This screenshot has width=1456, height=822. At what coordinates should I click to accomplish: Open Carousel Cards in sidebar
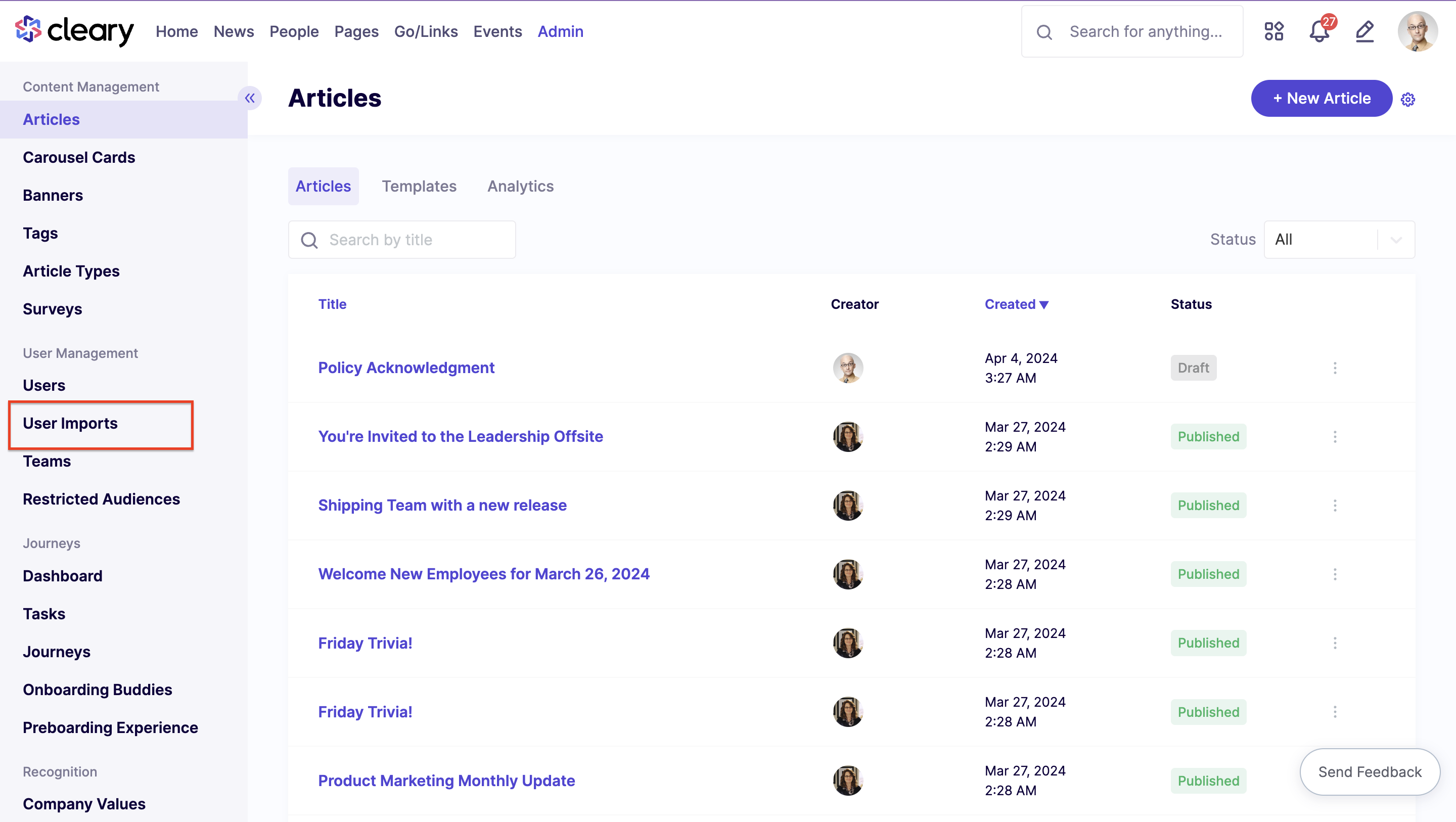tap(78, 157)
